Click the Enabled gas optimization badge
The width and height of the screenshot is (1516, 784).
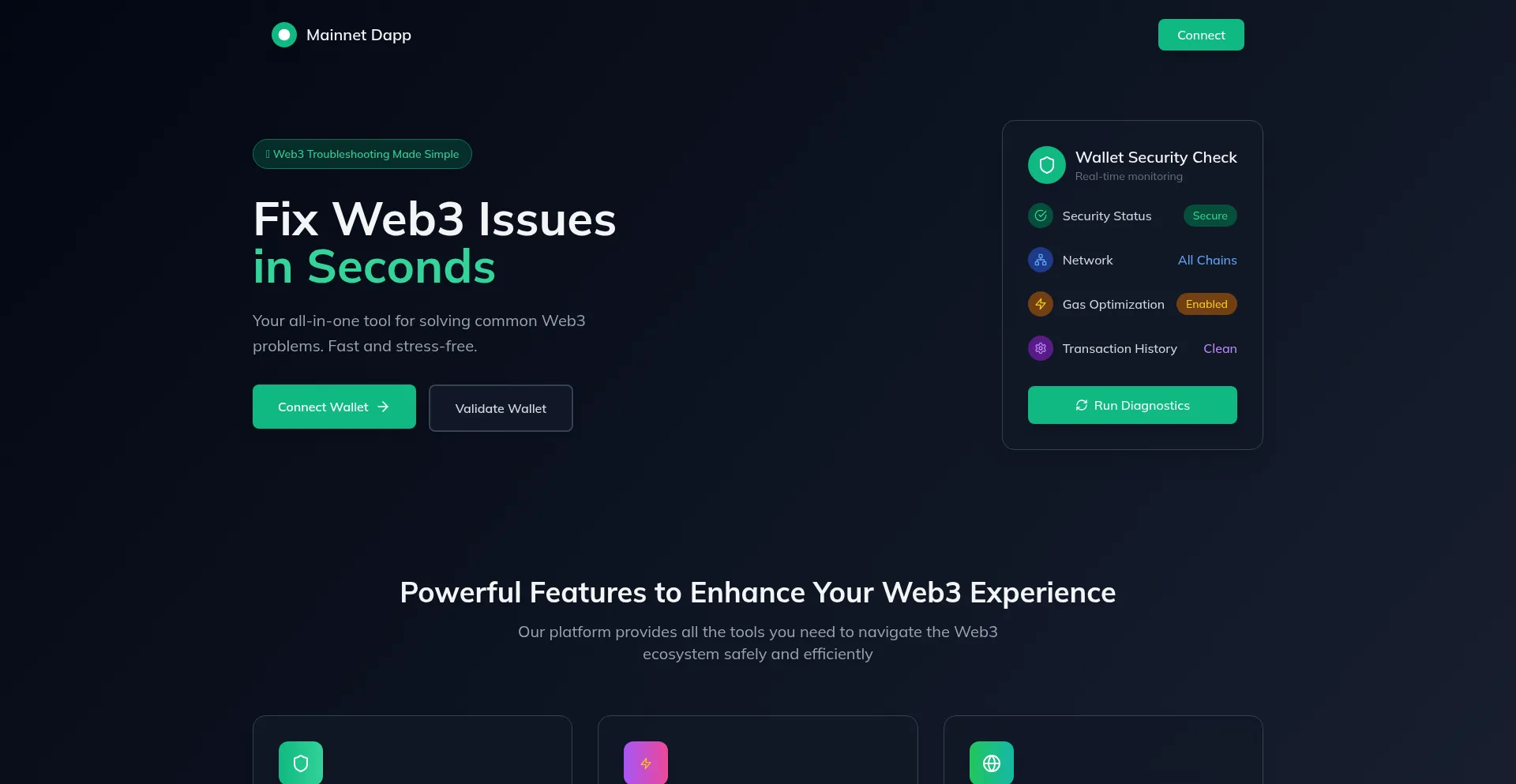[1206, 304]
